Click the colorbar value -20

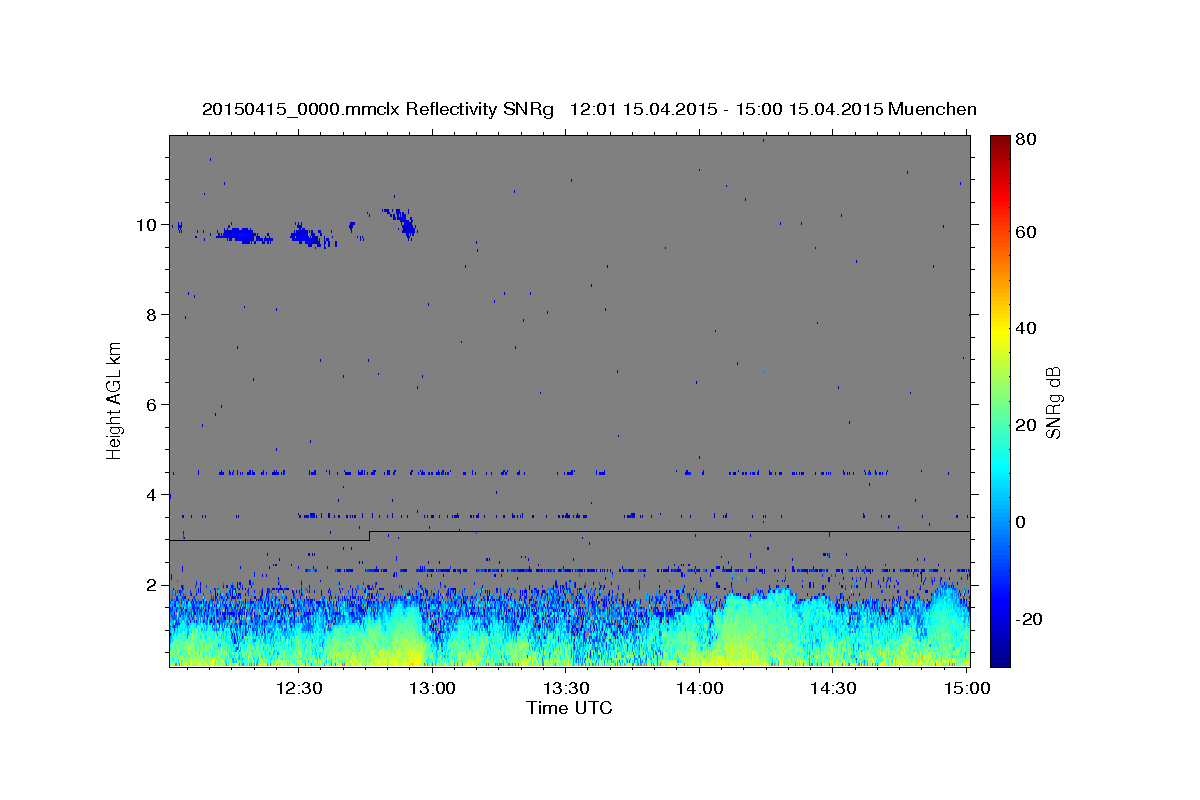pos(1028,619)
